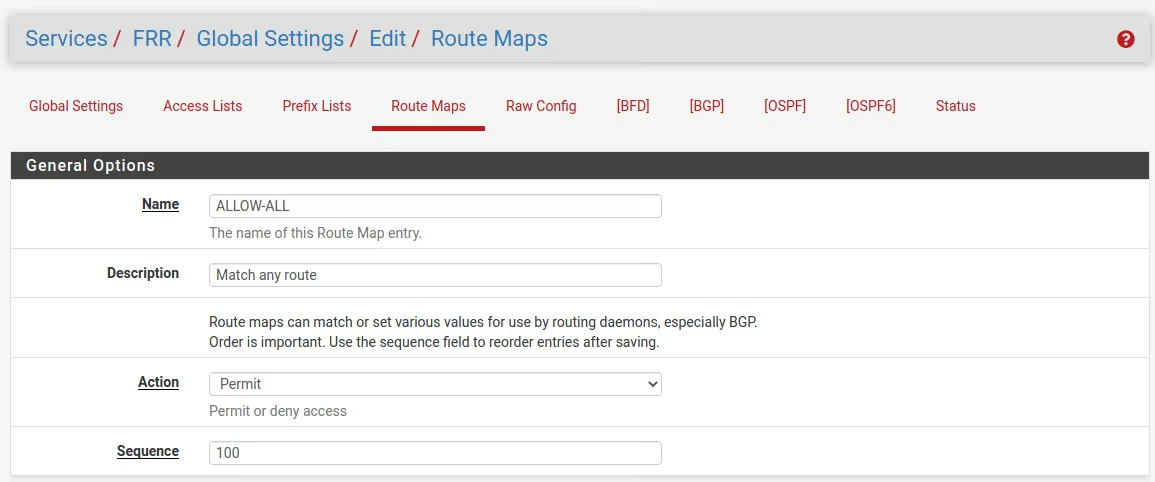Open the help icon in the header
Viewport: 1155px width, 482px height.
[1125, 40]
